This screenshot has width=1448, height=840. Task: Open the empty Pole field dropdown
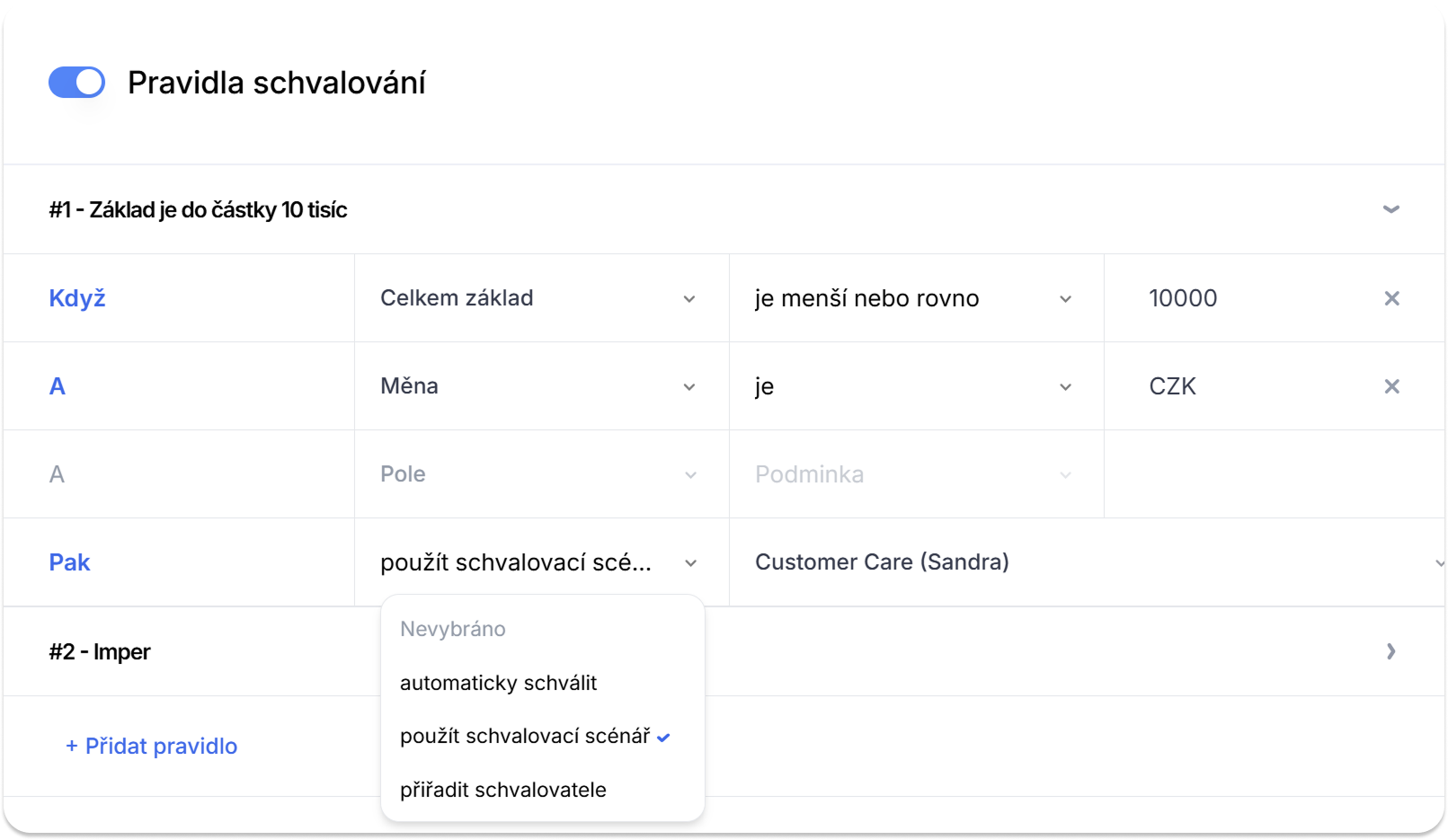pos(539,474)
